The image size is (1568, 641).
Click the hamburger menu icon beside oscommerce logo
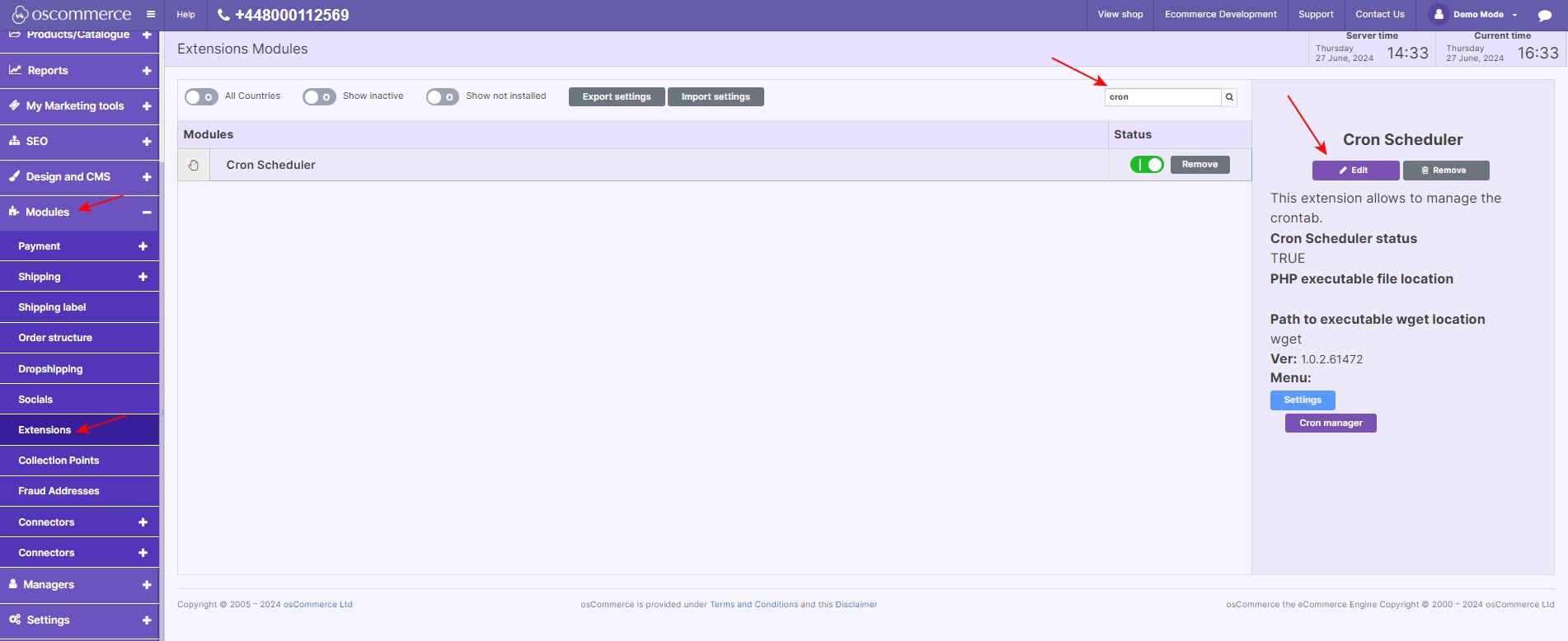pyautogui.click(x=150, y=14)
